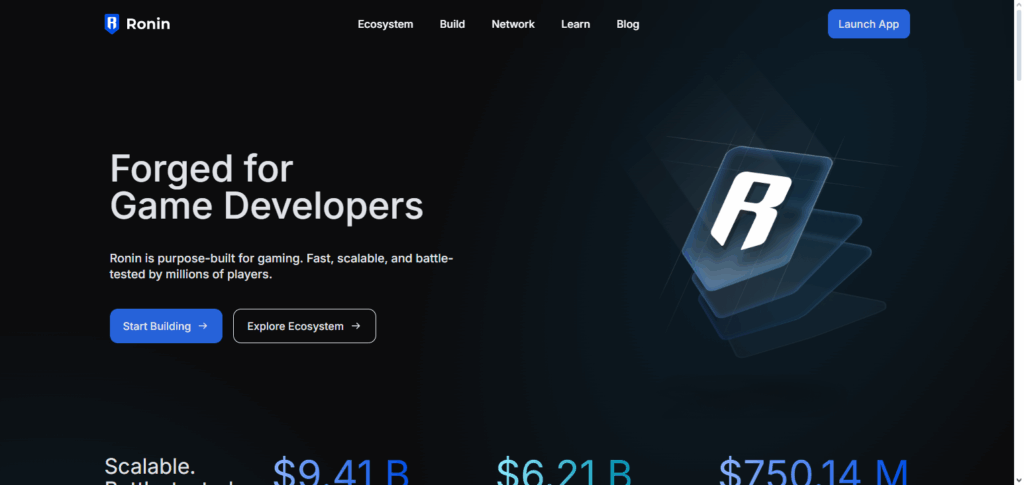Click the Ronin shield logo icon

(112, 24)
